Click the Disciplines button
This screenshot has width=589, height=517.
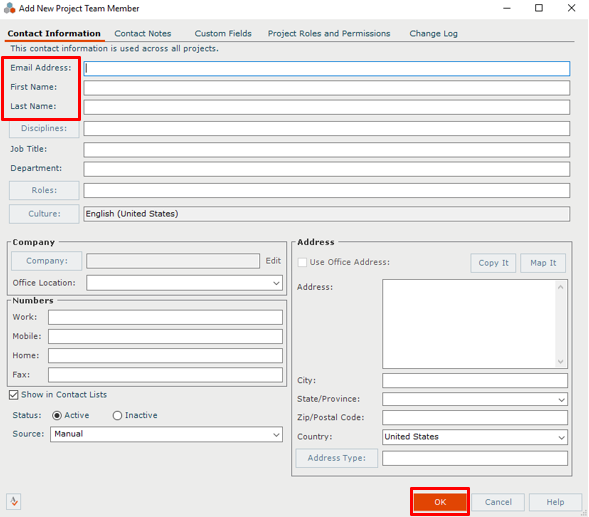44,128
